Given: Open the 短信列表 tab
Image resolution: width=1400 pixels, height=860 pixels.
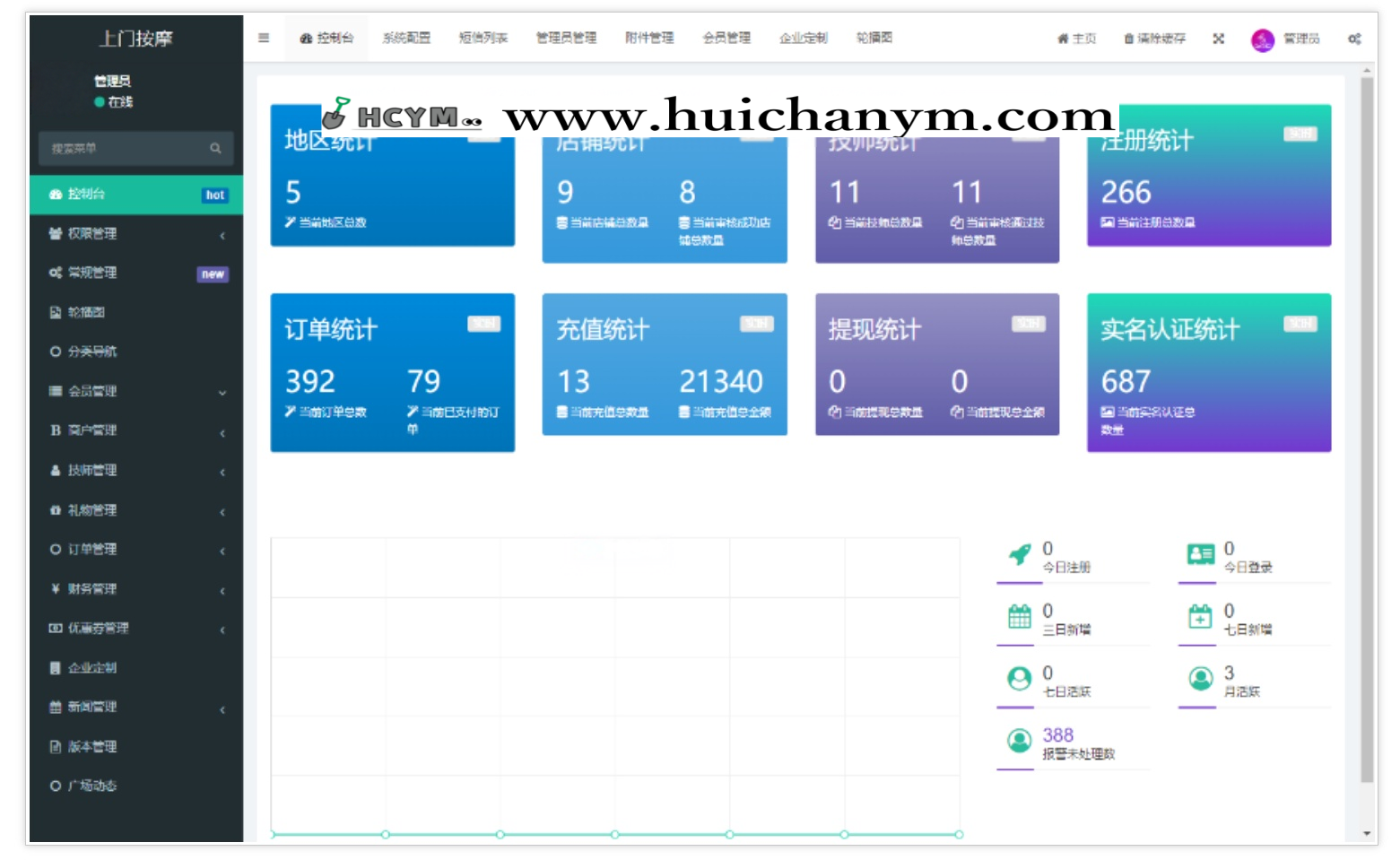Looking at the screenshot, I should [x=483, y=39].
